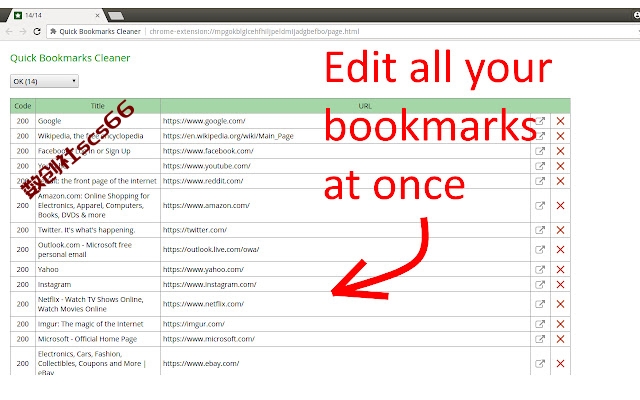Edit the Amazon.com Online Shopping title cell
Image resolution: width=640 pixels, height=400 pixels.
pos(98,205)
